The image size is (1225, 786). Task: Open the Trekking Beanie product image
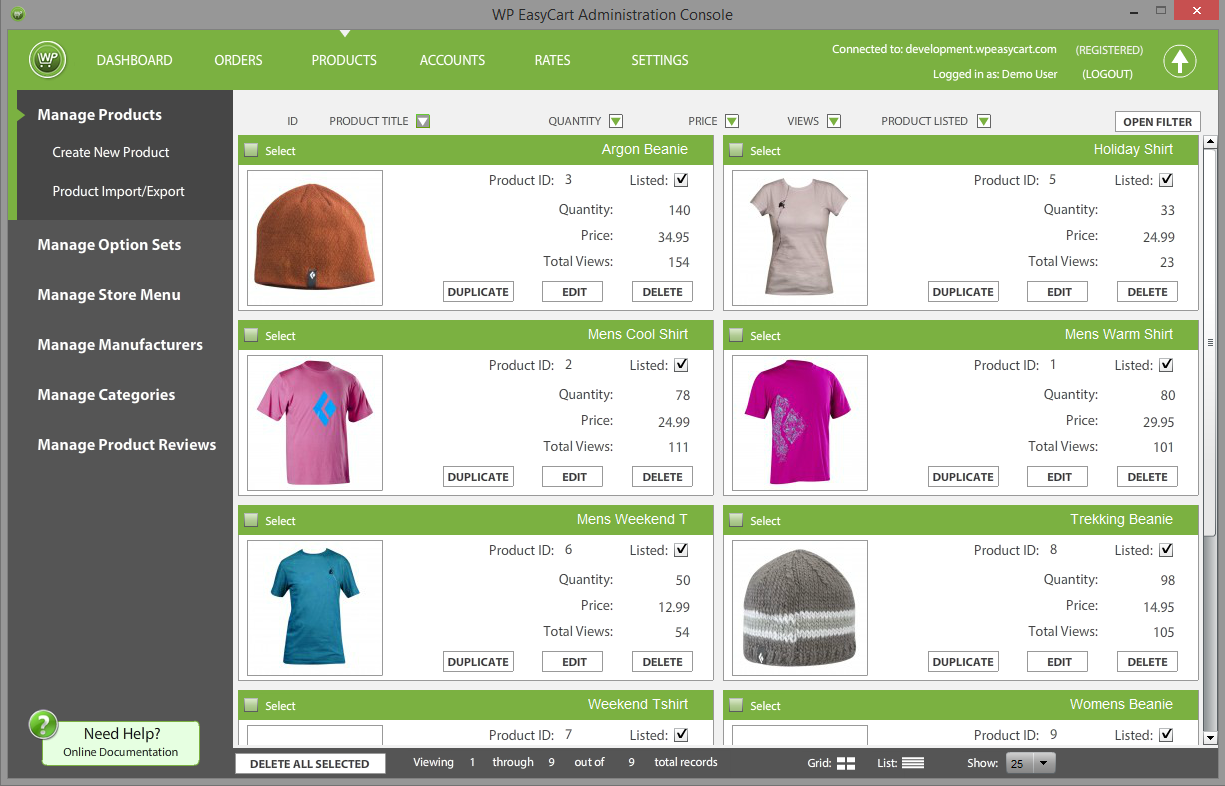pos(800,608)
